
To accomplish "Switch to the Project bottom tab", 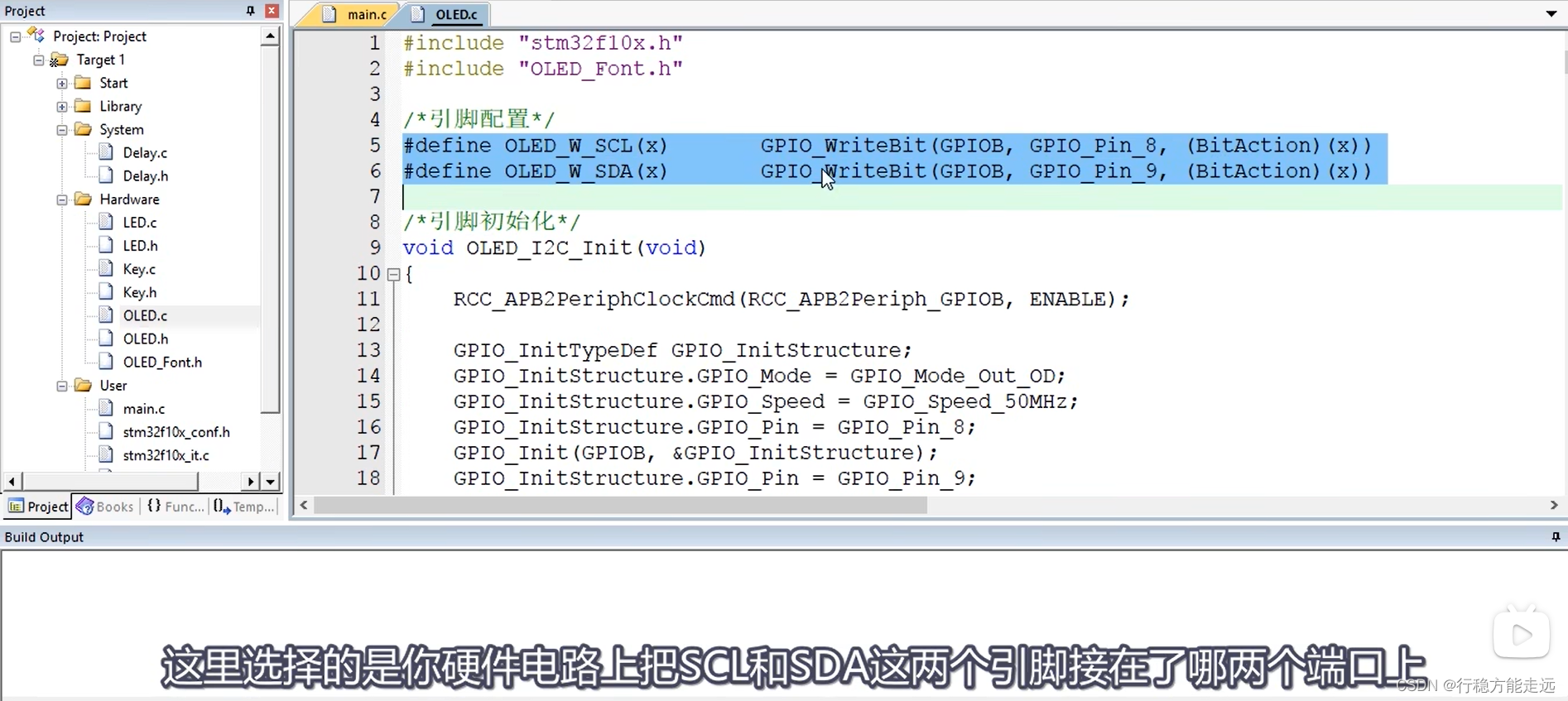I will point(38,507).
